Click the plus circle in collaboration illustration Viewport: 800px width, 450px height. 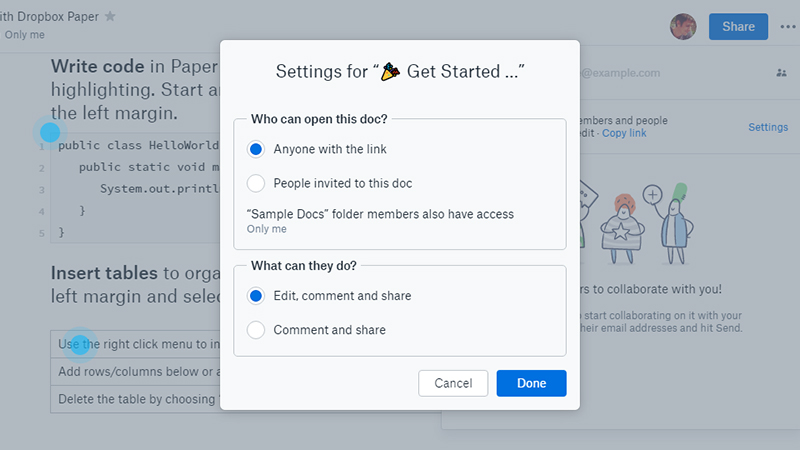tap(652, 194)
